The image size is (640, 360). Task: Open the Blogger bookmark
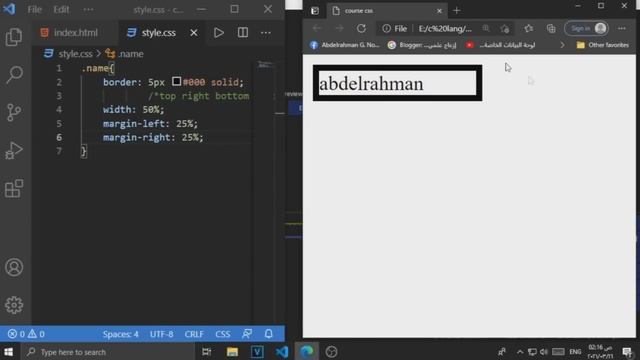pyautogui.click(x=422, y=45)
